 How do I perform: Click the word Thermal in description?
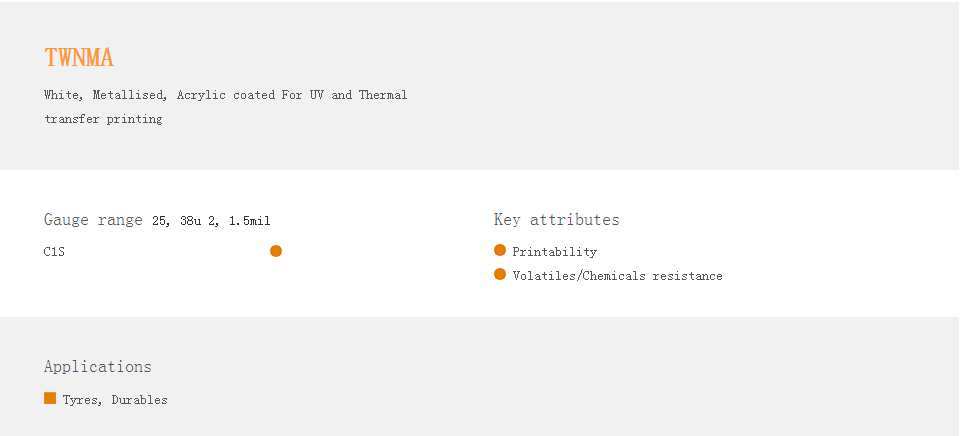point(383,95)
